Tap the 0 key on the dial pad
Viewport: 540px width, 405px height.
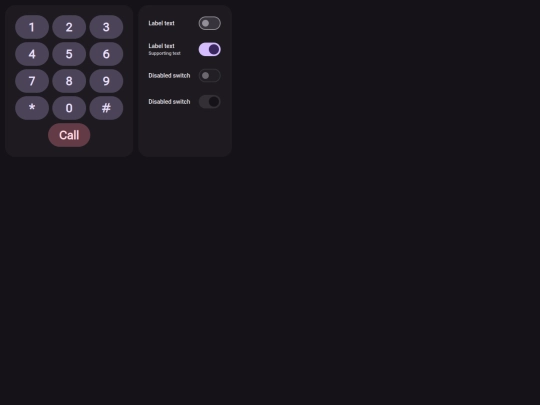(x=69, y=108)
